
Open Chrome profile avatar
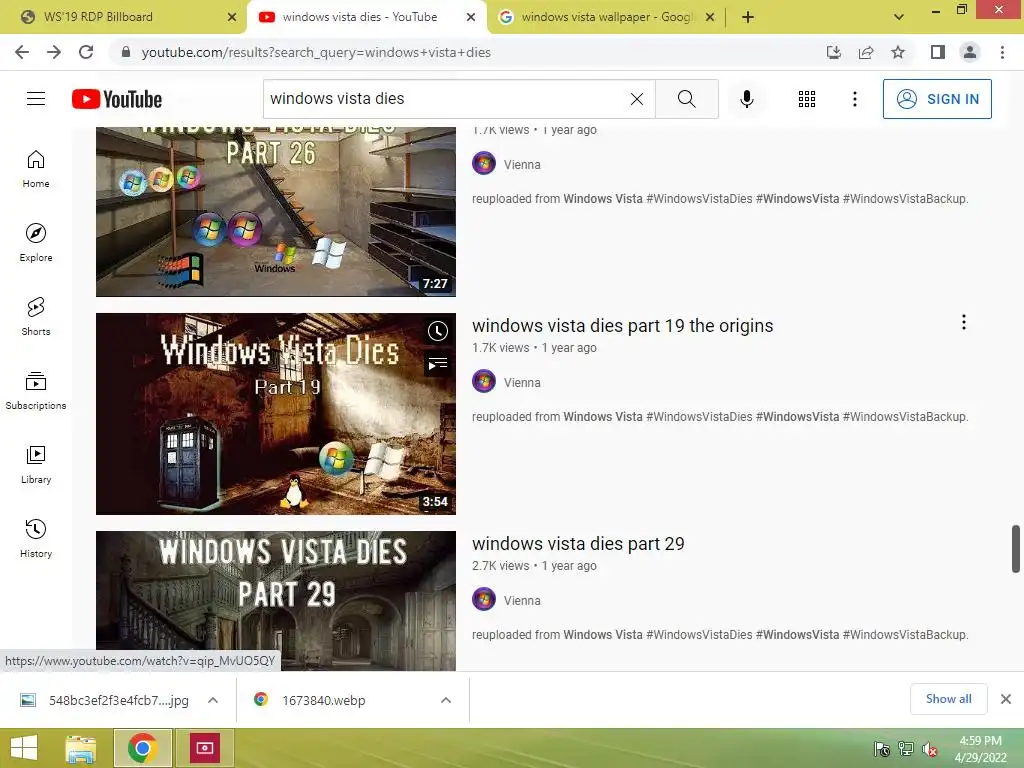pos(970,52)
